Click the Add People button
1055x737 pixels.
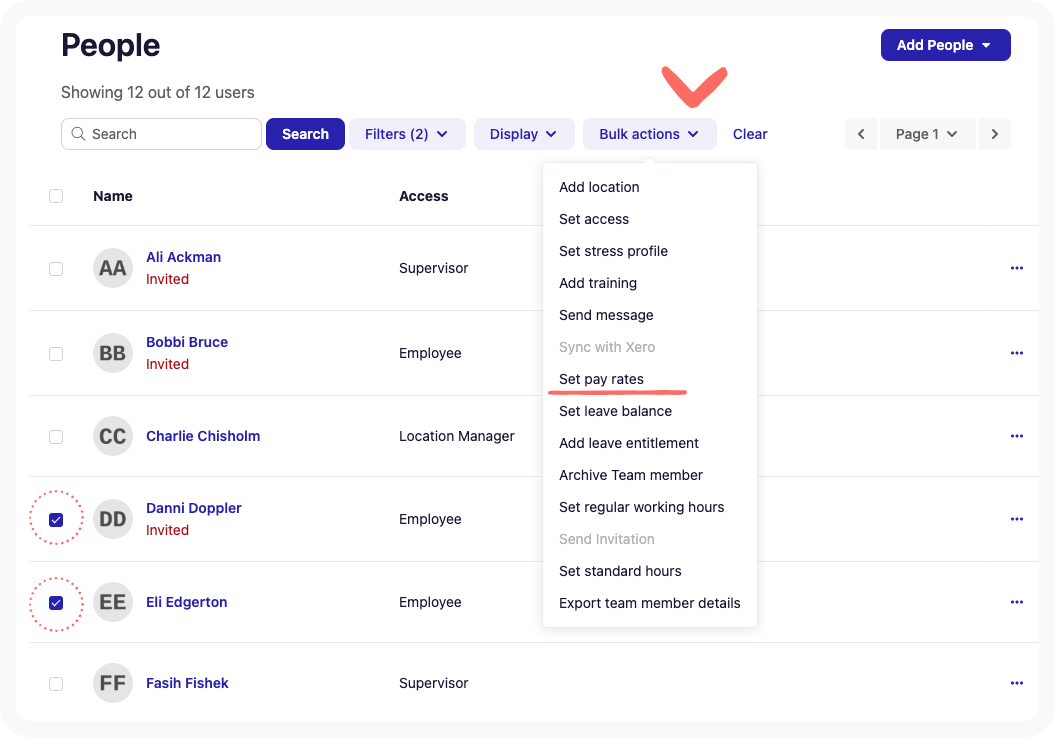[x=944, y=45]
